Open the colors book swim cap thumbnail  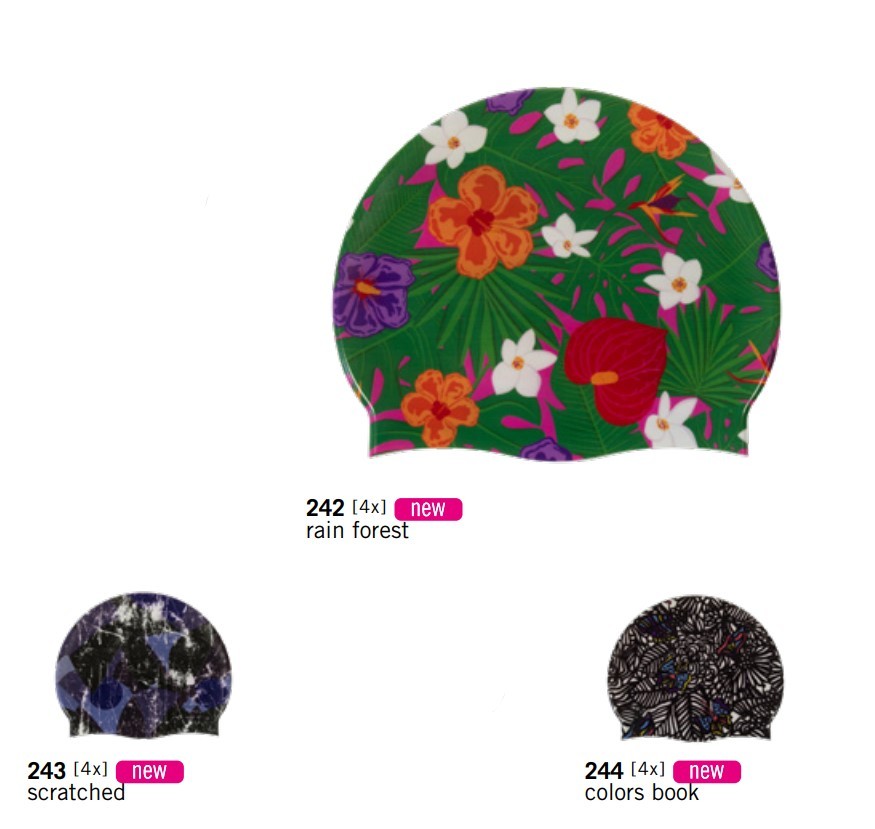[695, 668]
